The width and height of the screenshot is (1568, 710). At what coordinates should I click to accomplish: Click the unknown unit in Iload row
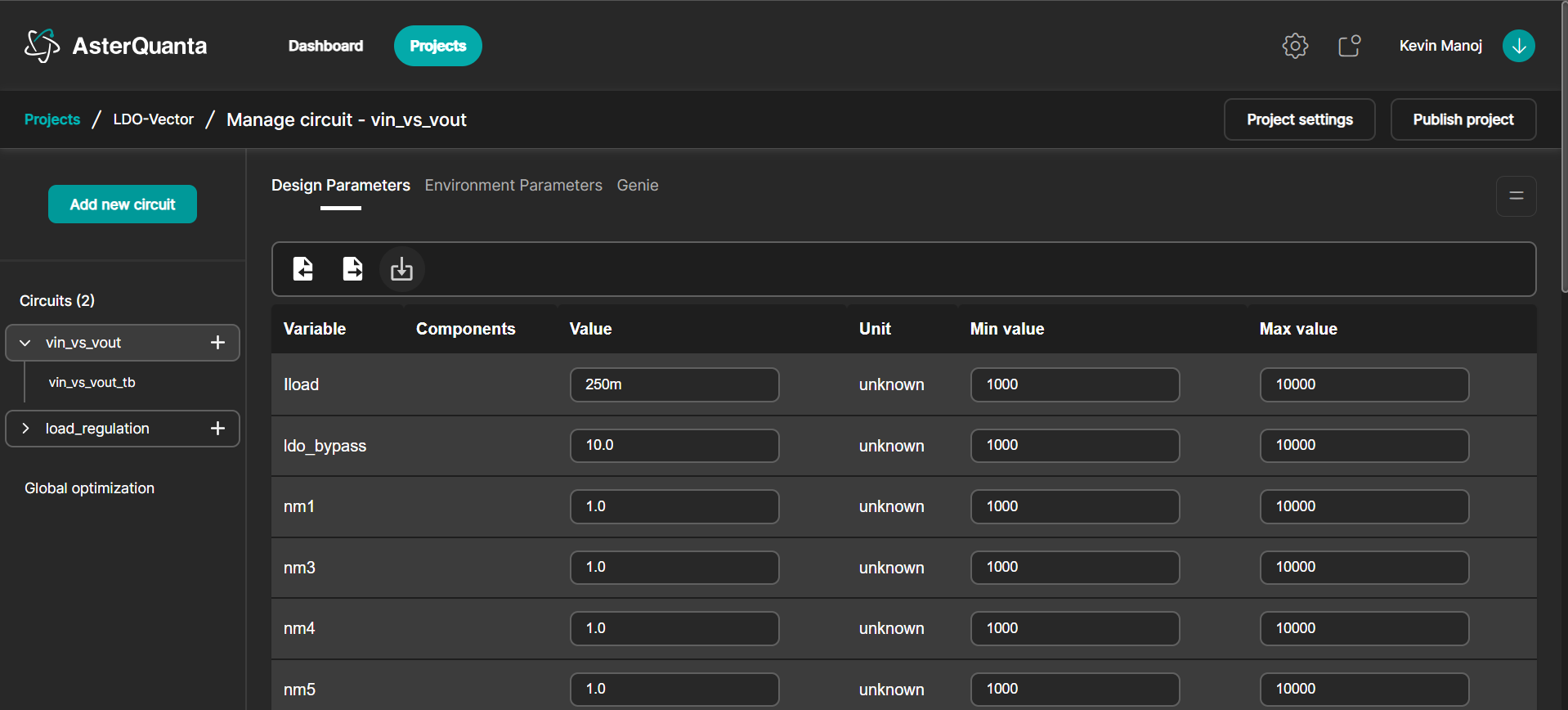click(x=891, y=384)
